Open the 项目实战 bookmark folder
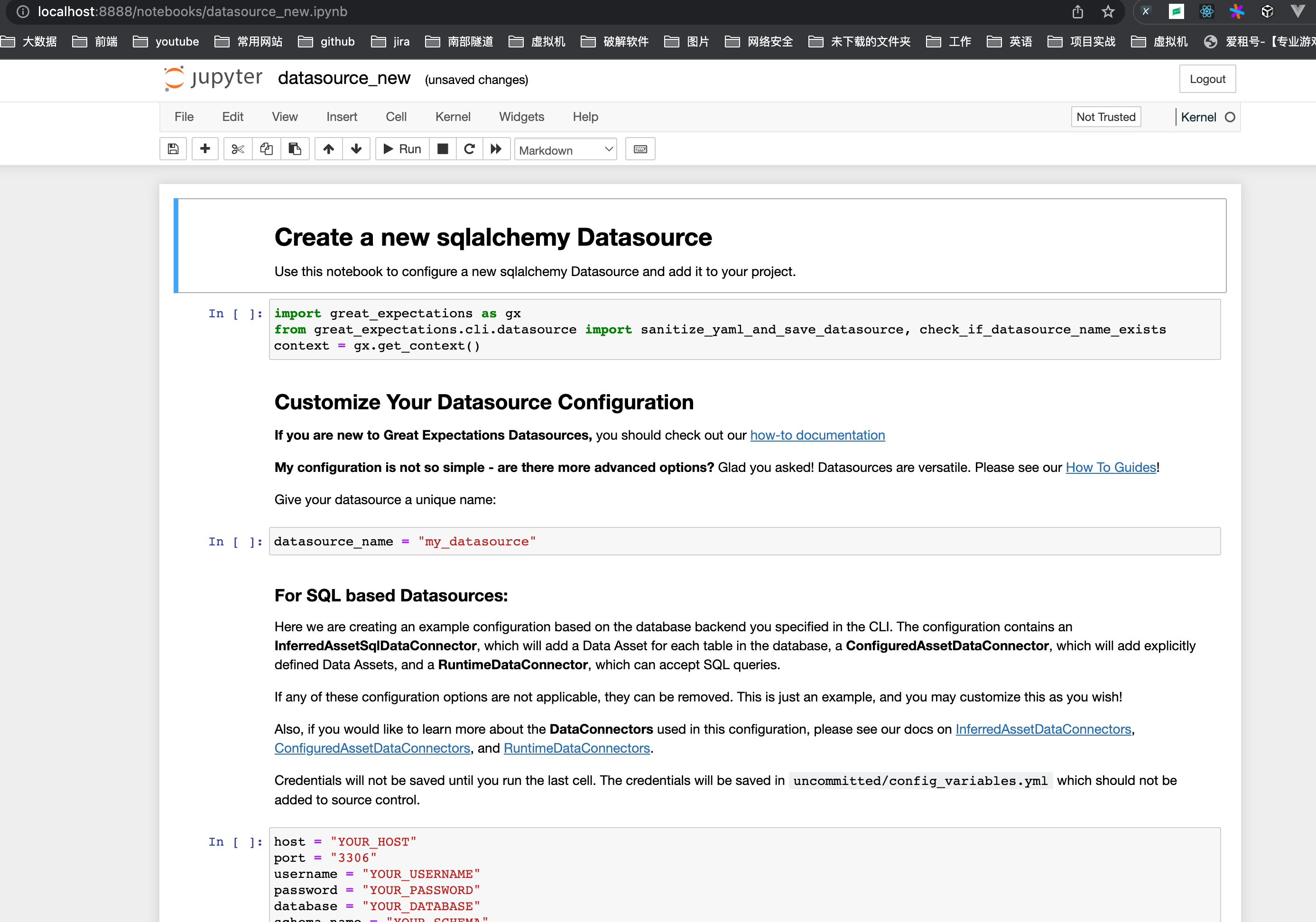The image size is (1316, 922). click(1081, 41)
